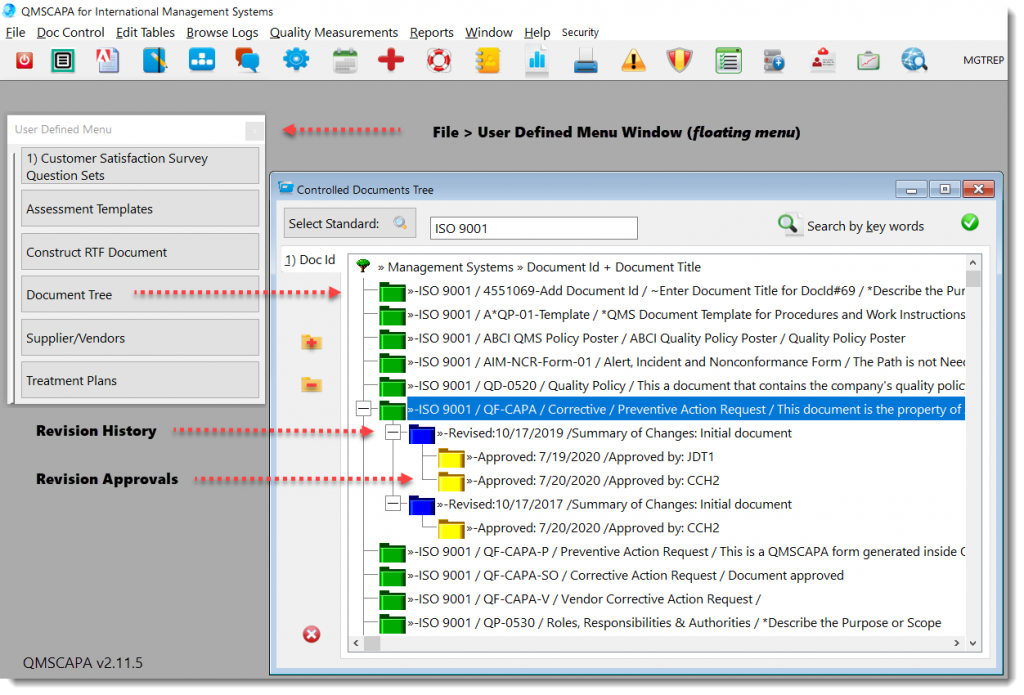1024x695 pixels.
Task: Open the Help menu
Action: tap(537, 33)
